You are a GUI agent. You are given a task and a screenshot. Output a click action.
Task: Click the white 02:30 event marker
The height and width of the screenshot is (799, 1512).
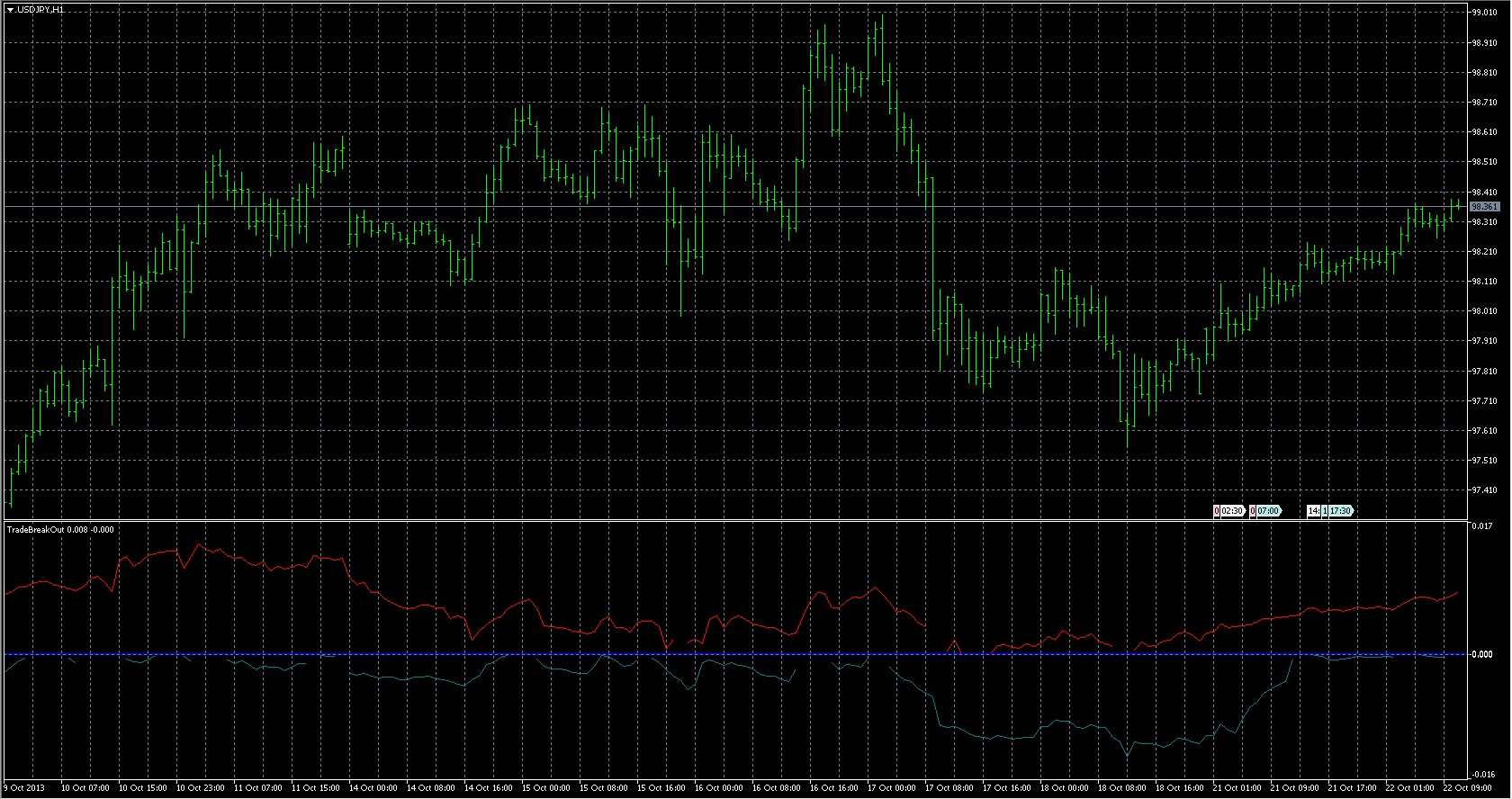pos(1232,511)
